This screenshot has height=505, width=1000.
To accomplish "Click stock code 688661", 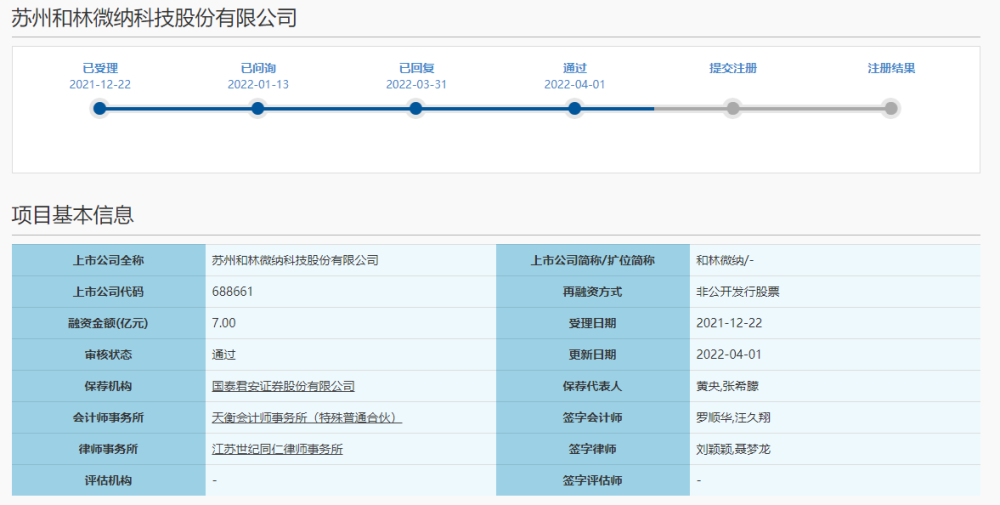I will coord(232,291).
